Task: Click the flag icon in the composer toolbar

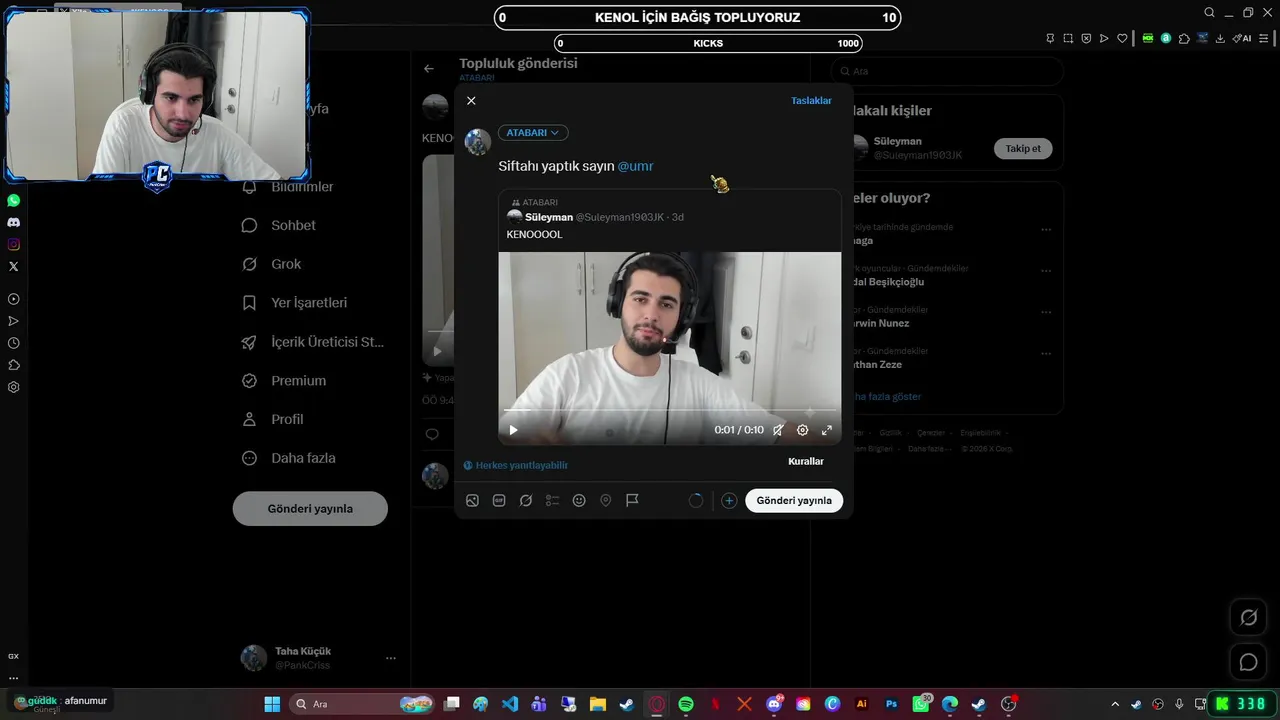Action: (632, 501)
